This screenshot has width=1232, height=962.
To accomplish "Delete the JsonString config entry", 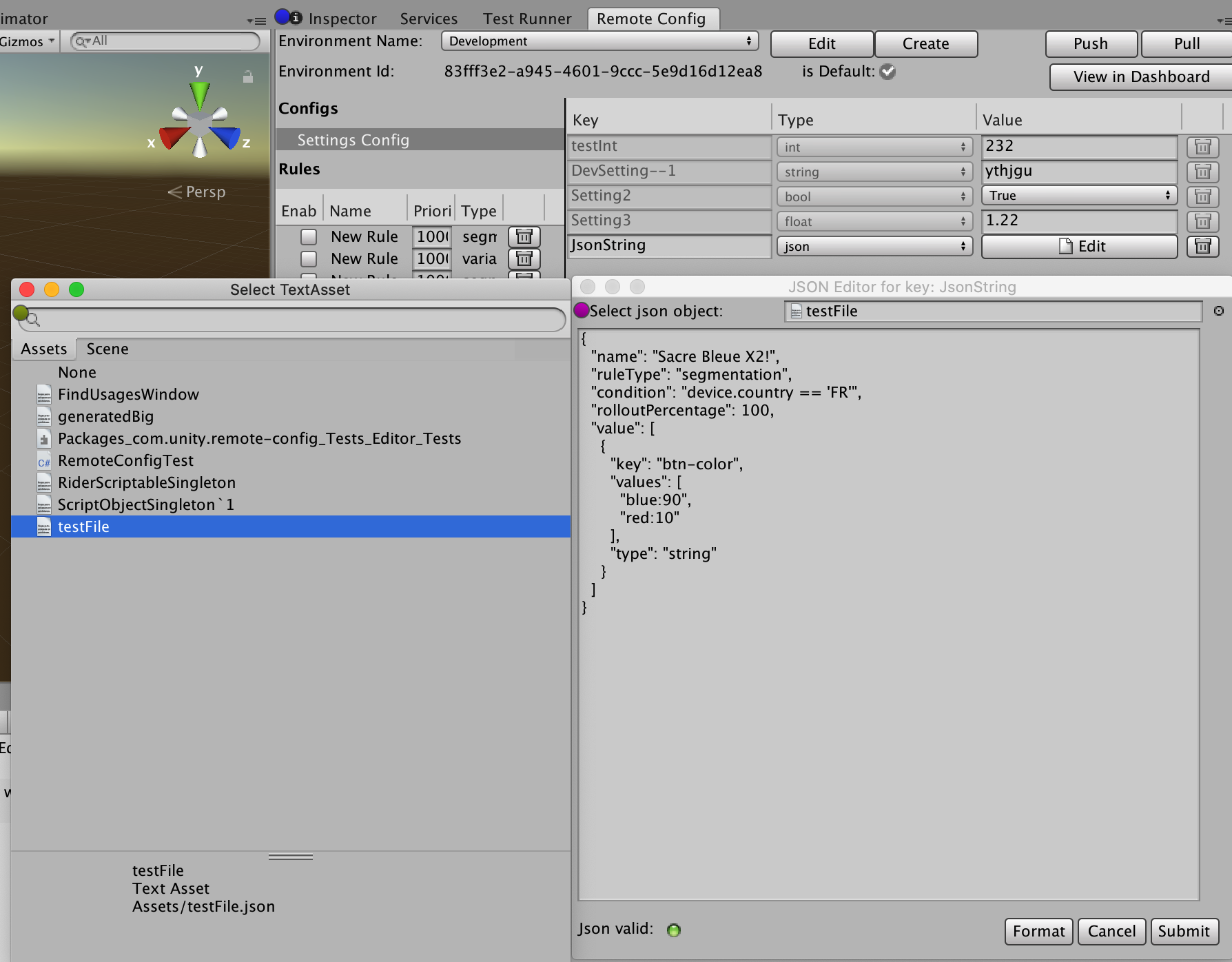I will (1203, 246).
